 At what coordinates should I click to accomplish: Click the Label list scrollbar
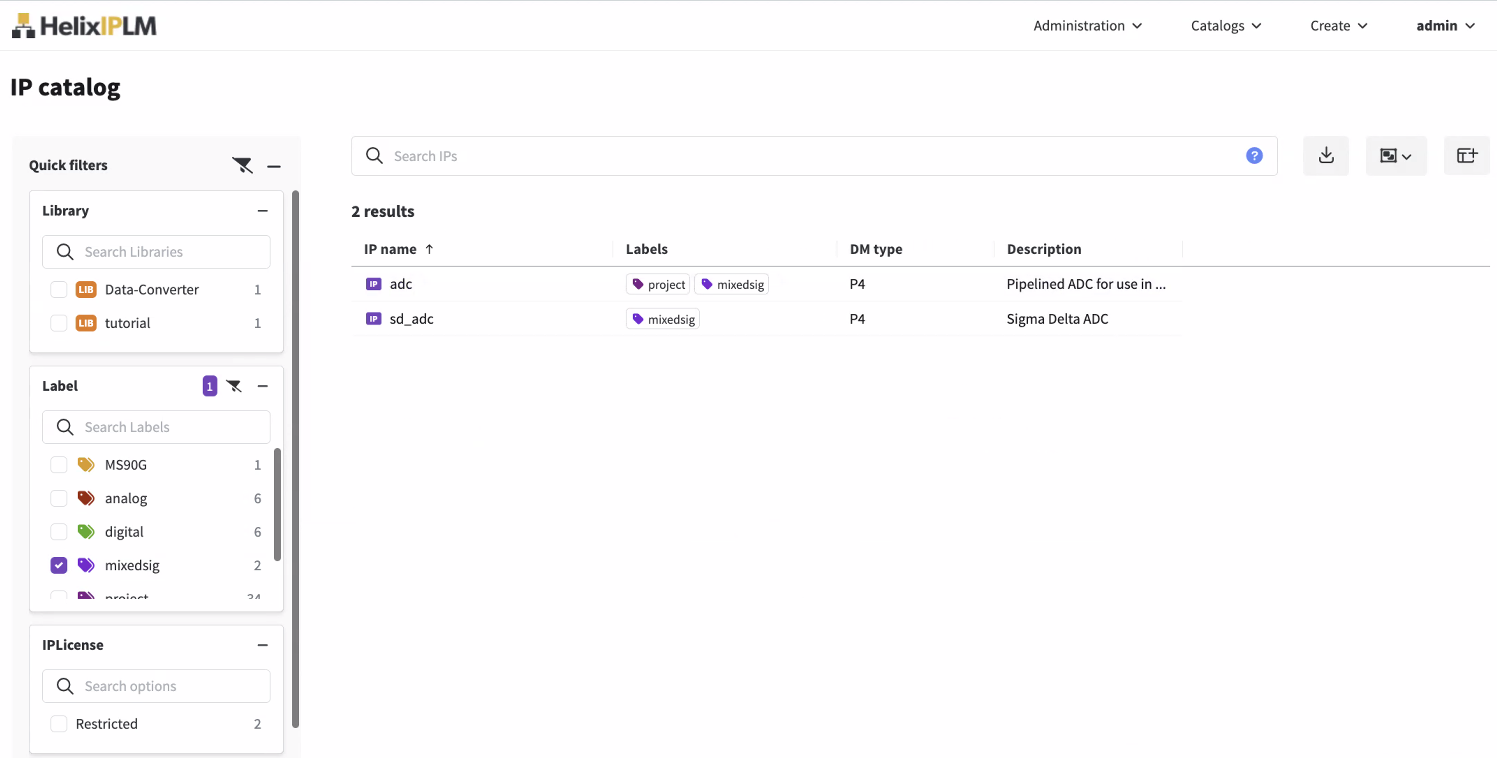tap(278, 505)
